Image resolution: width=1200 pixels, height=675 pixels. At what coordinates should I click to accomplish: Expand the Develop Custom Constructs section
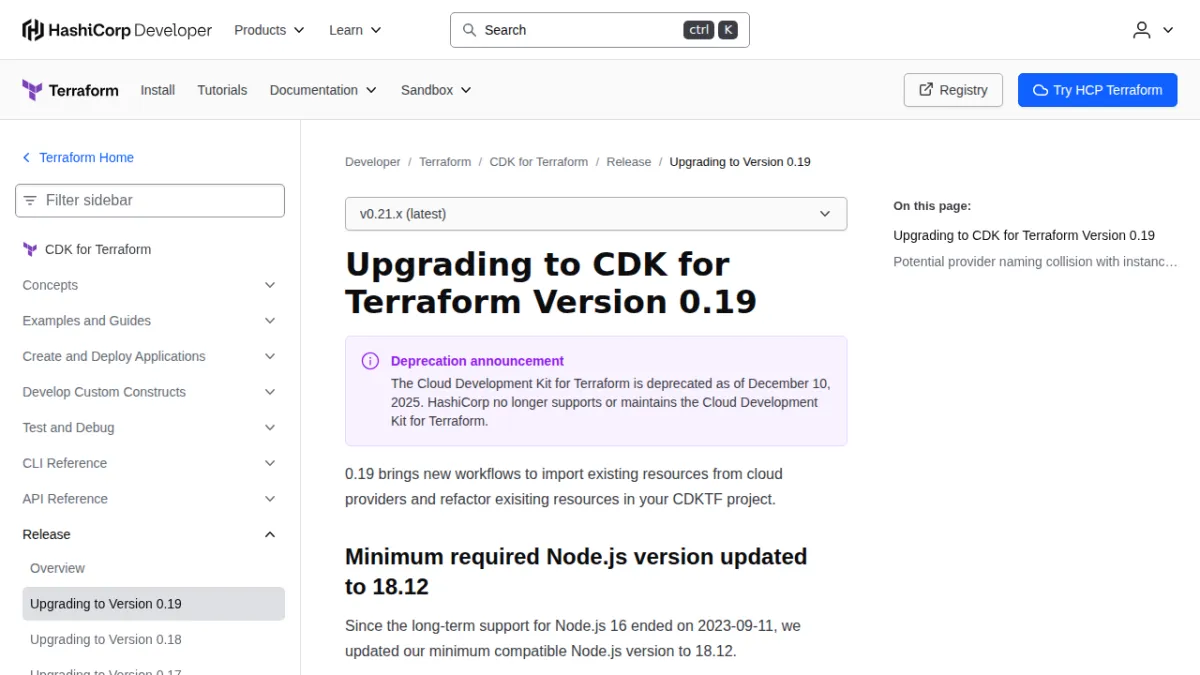point(150,392)
